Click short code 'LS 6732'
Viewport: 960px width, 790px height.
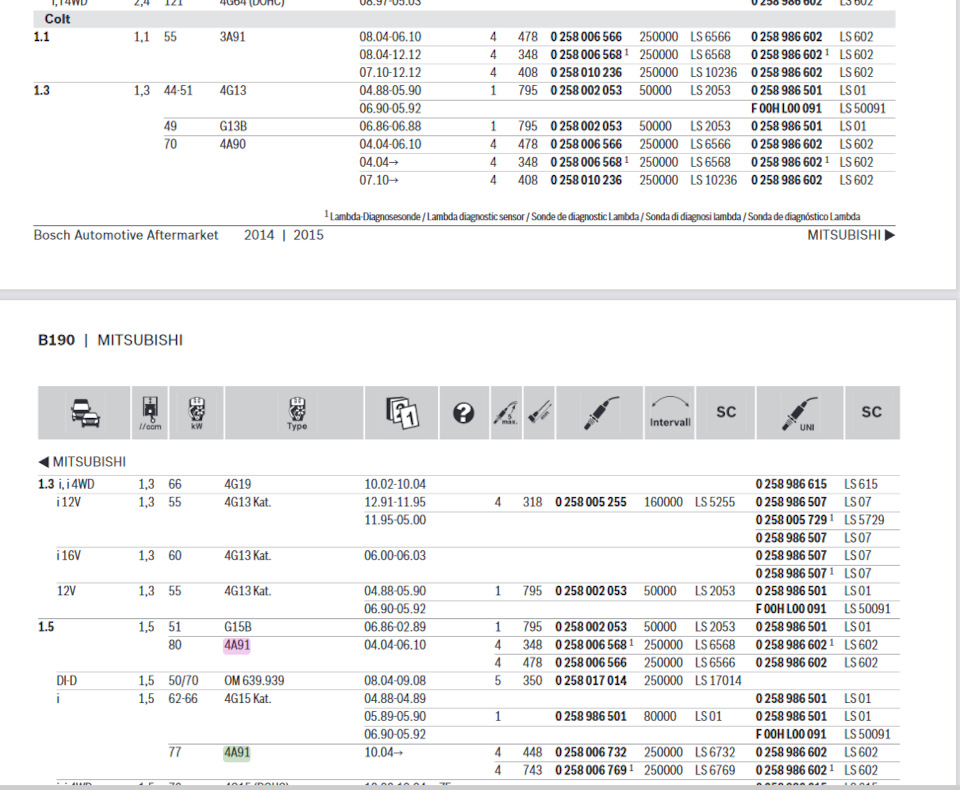(715, 753)
